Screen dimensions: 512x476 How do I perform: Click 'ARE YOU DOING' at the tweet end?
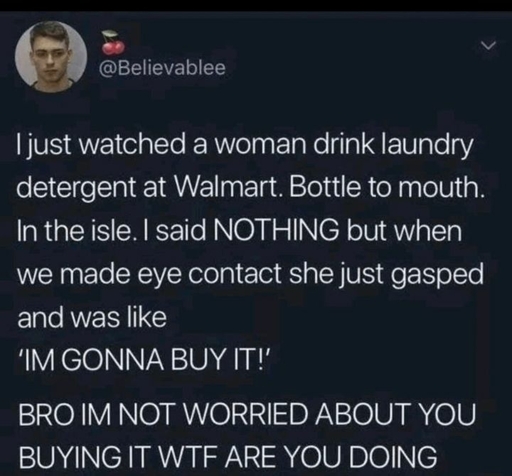pos(333,457)
